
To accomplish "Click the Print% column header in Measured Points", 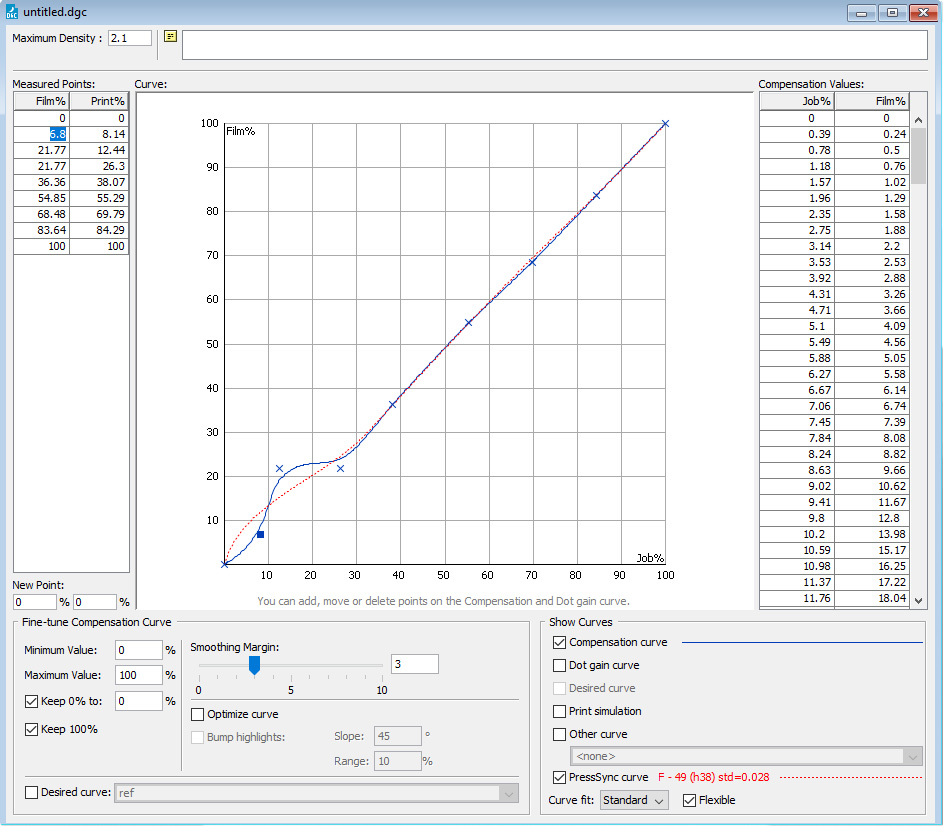I will tap(99, 101).
